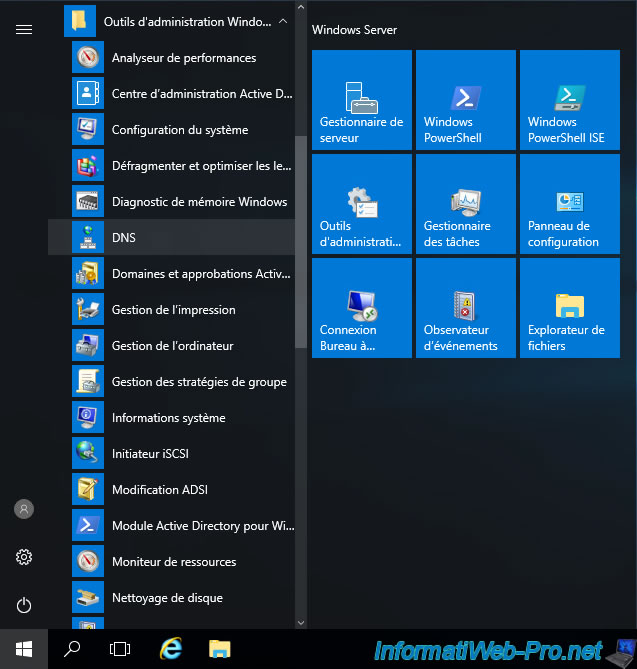
Task: Open Nettoyage de disque icon
Action: (x=88, y=597)
